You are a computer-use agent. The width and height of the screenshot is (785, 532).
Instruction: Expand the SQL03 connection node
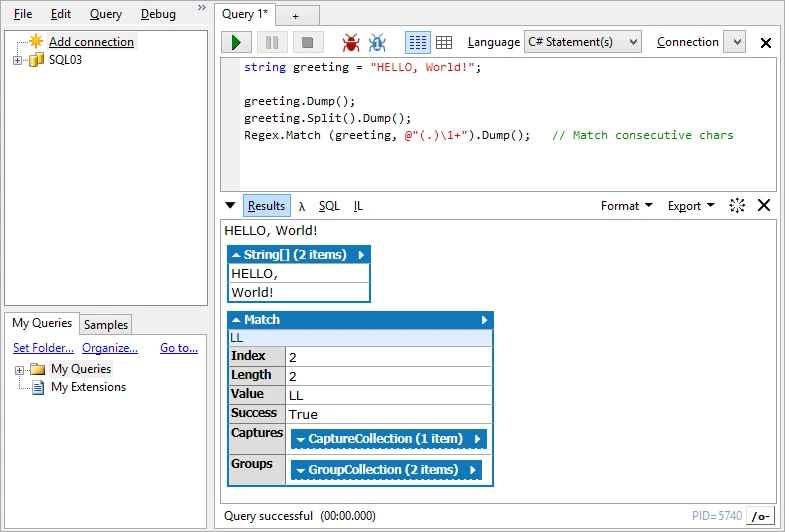click(x=17, y=60)
